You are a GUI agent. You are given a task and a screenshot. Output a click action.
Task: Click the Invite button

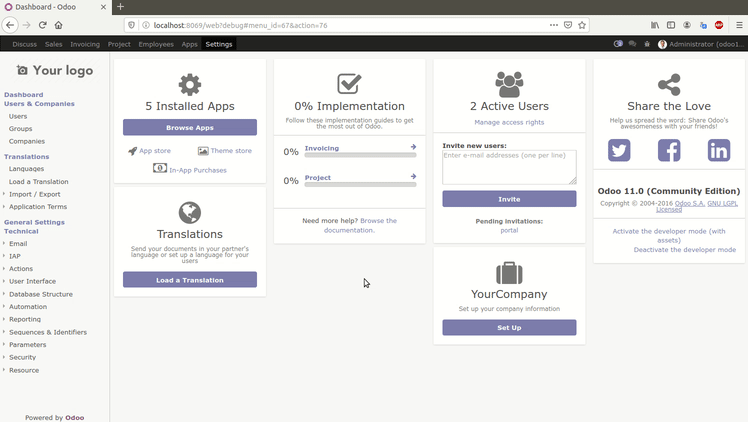pyautogui.click(x=509, y=199)
